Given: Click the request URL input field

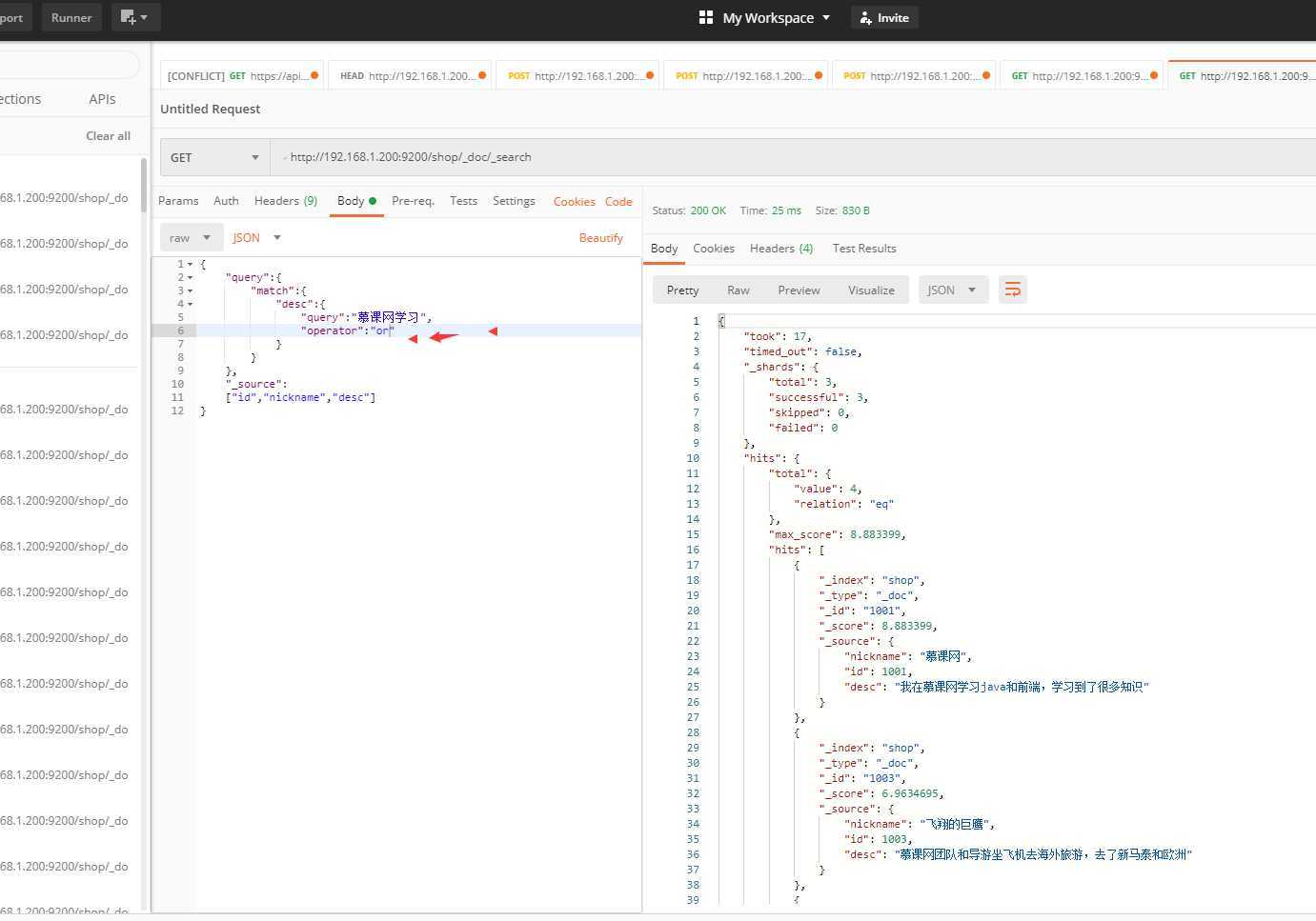Looking at the screenshot, I should [793, 157].
